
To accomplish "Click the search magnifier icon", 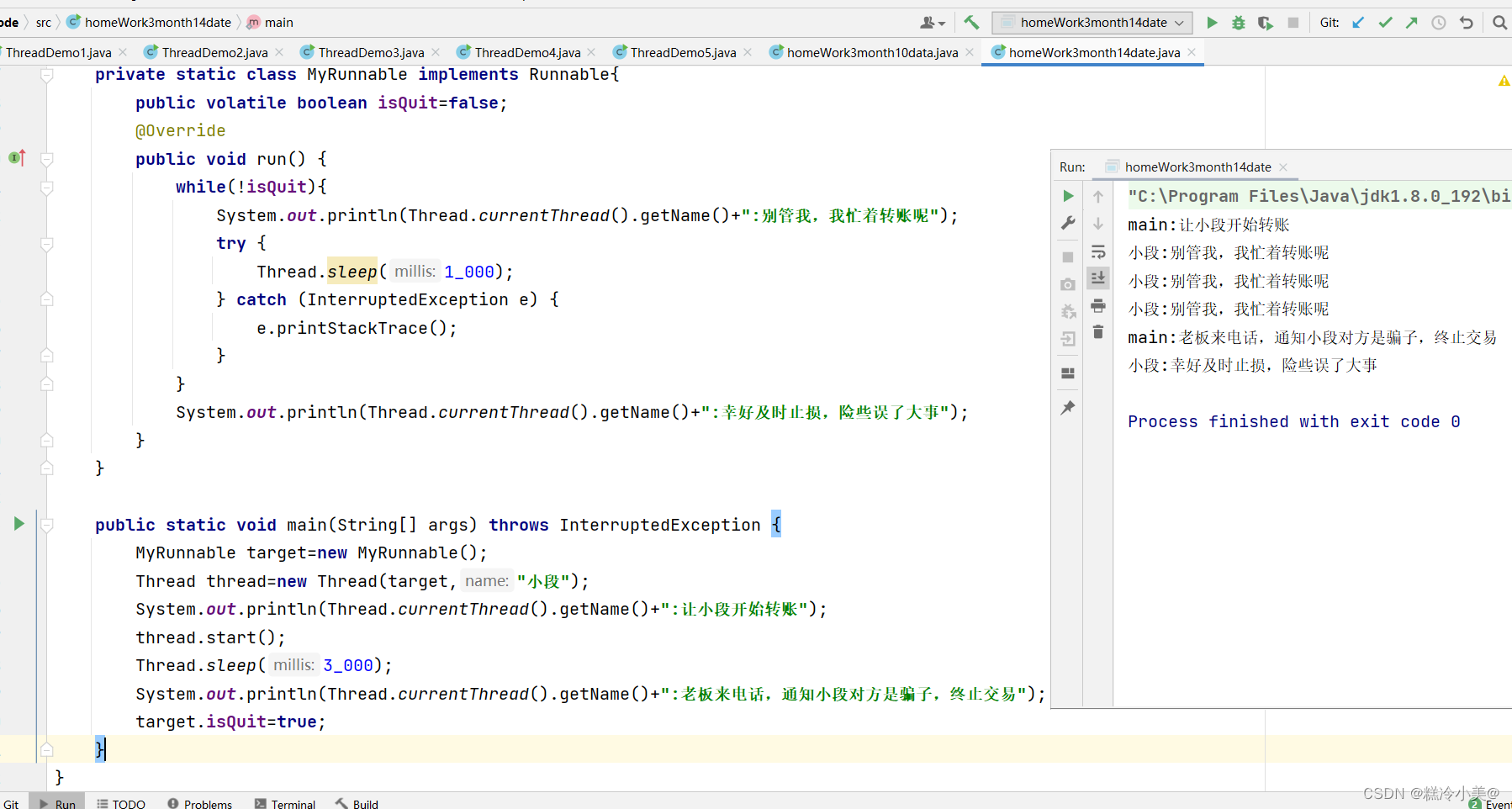I will tap(1499, 23).
